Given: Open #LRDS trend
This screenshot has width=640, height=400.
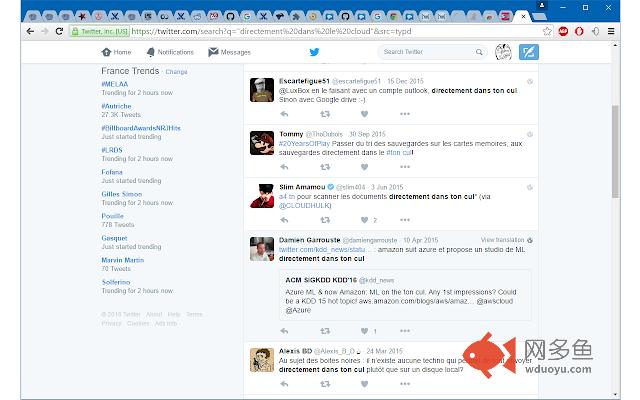Looking at the screenshot, I should click(112, 150).
